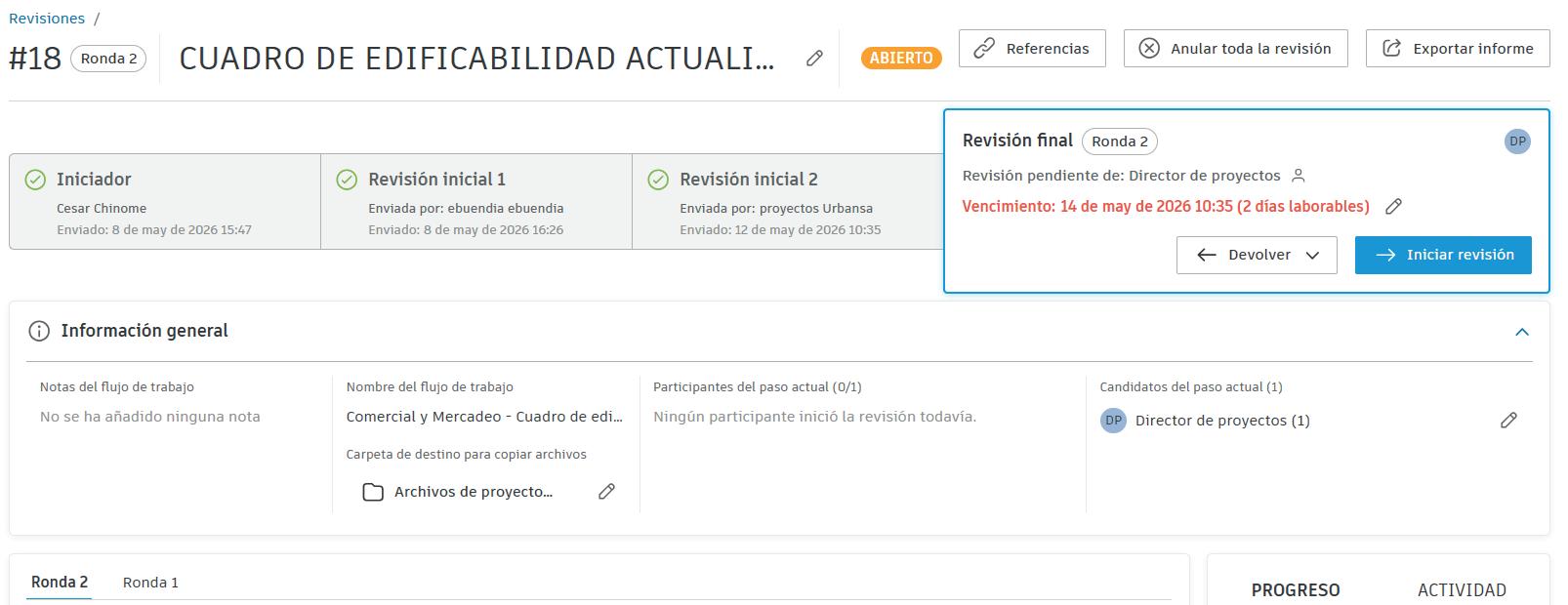The image size is (1568, 605).
Task: Collapse the Información general section
Action: point(1521,332)
